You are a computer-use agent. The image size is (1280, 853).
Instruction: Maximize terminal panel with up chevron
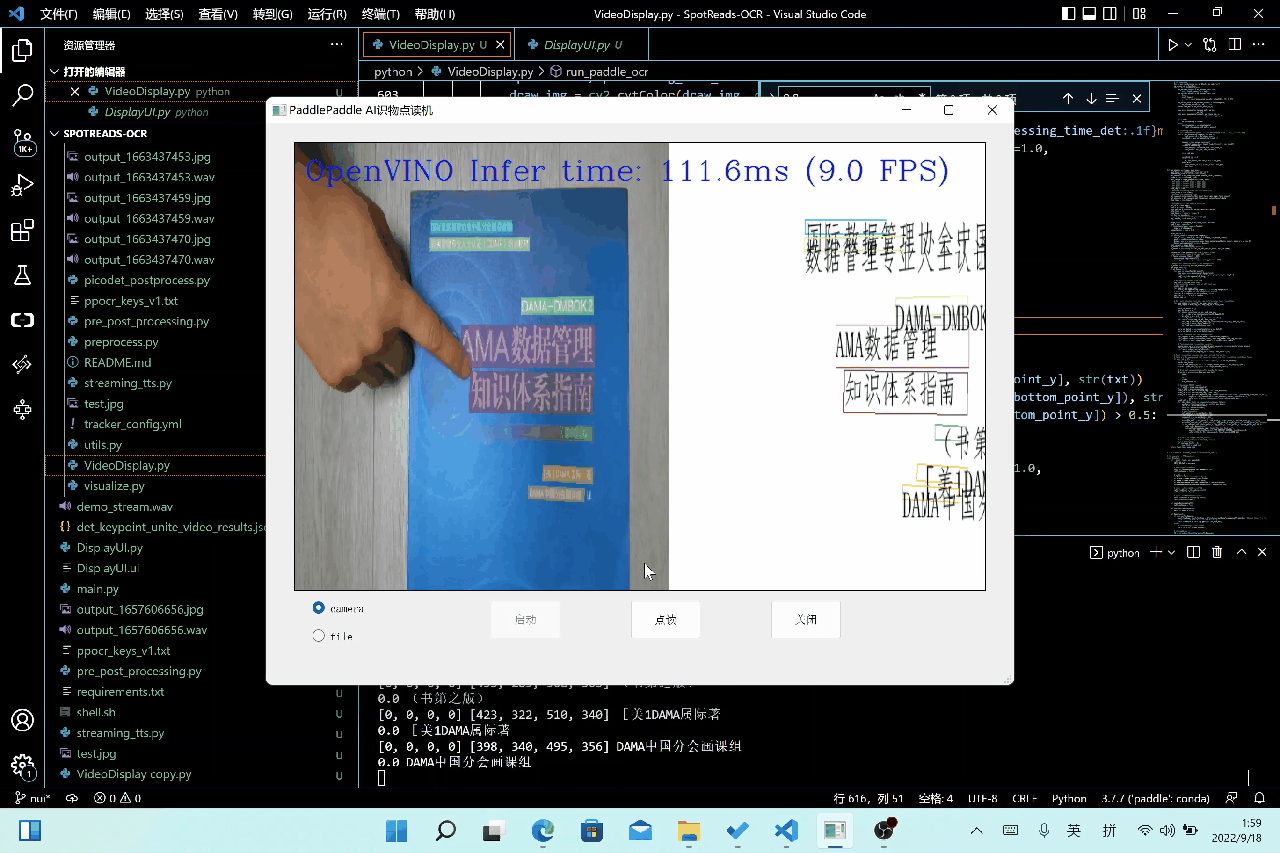click(1241, 552)
